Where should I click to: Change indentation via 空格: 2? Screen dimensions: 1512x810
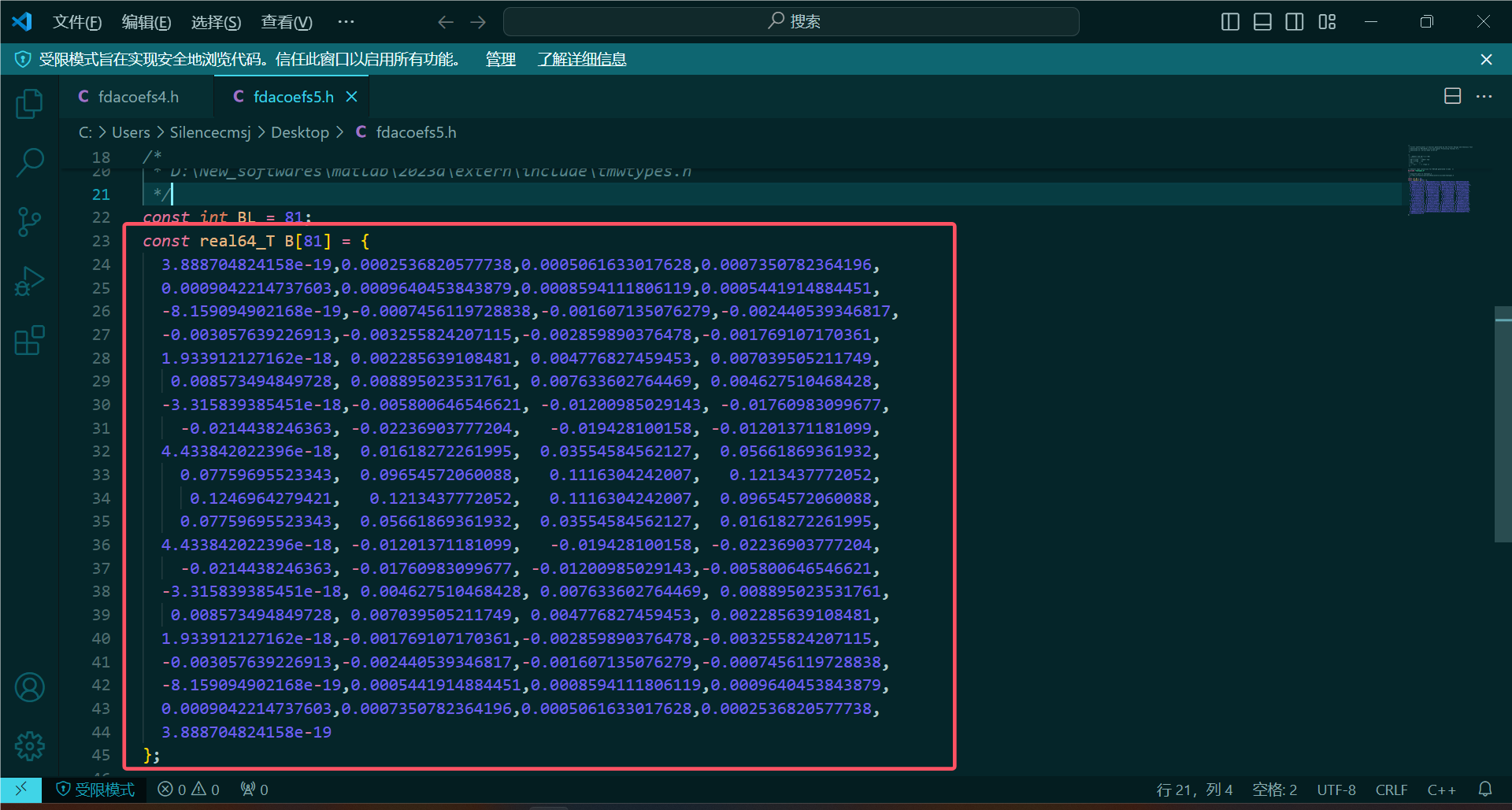1274,789
